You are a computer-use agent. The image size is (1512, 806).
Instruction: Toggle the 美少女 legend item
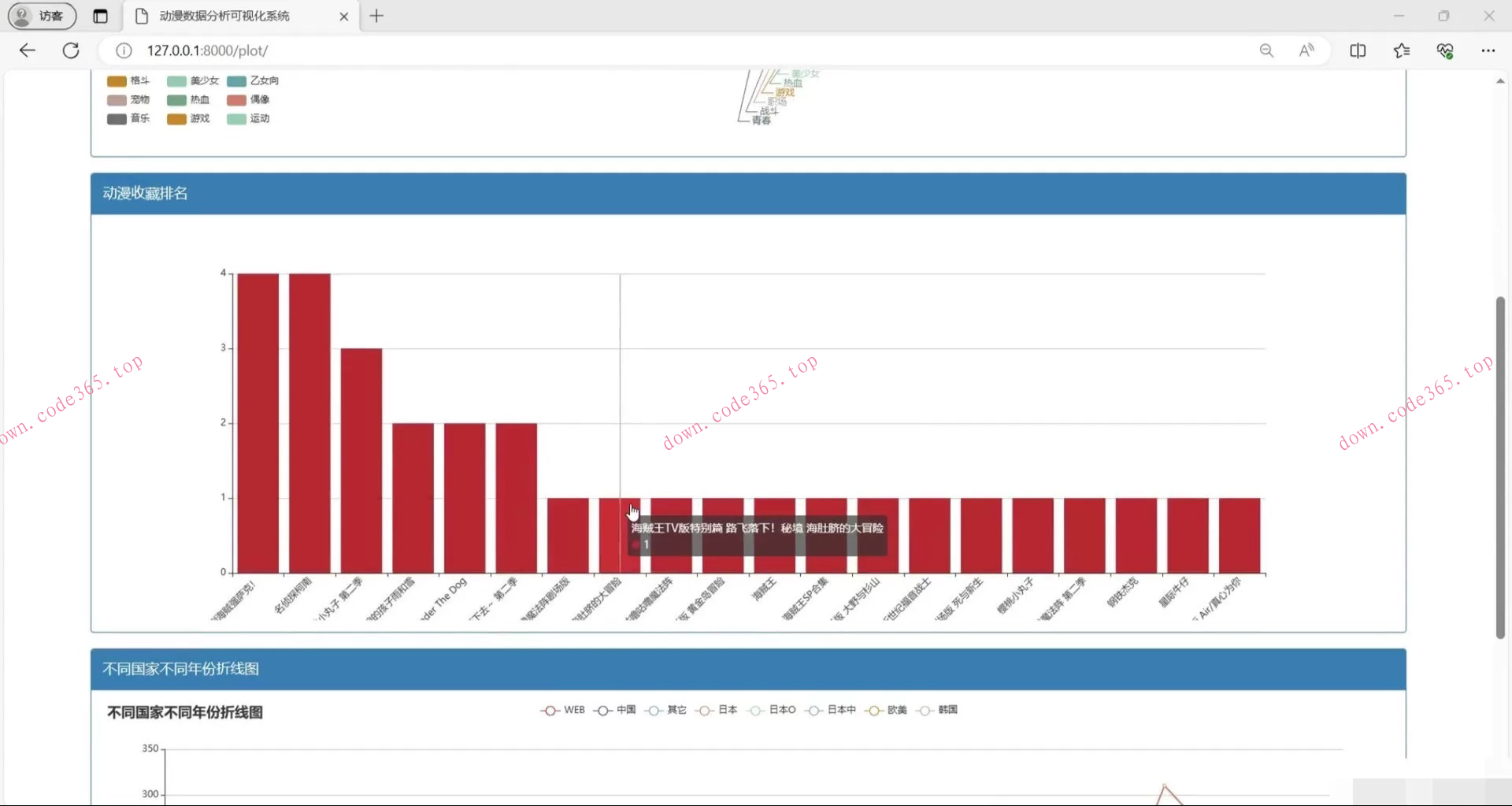coord(193,80)
